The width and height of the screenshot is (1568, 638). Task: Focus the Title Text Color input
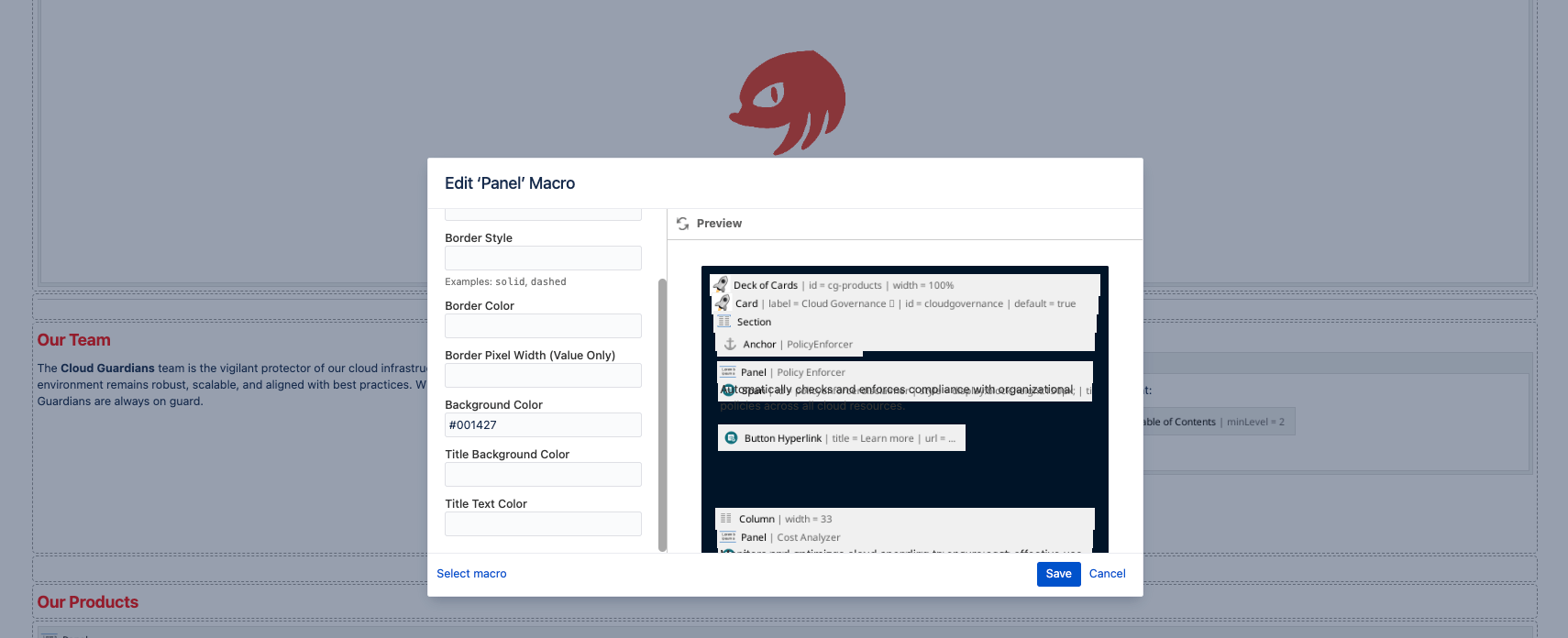pyautogui.click(x=543, y=523)
